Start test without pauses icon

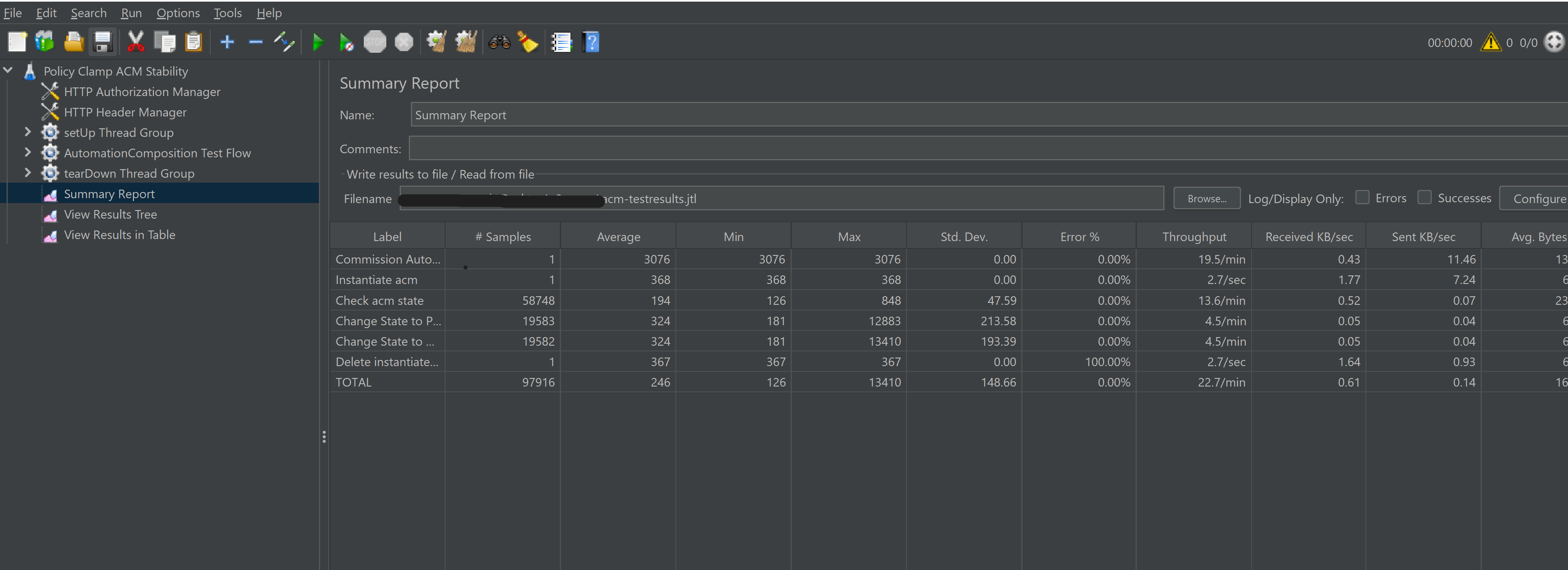[346, 42]
